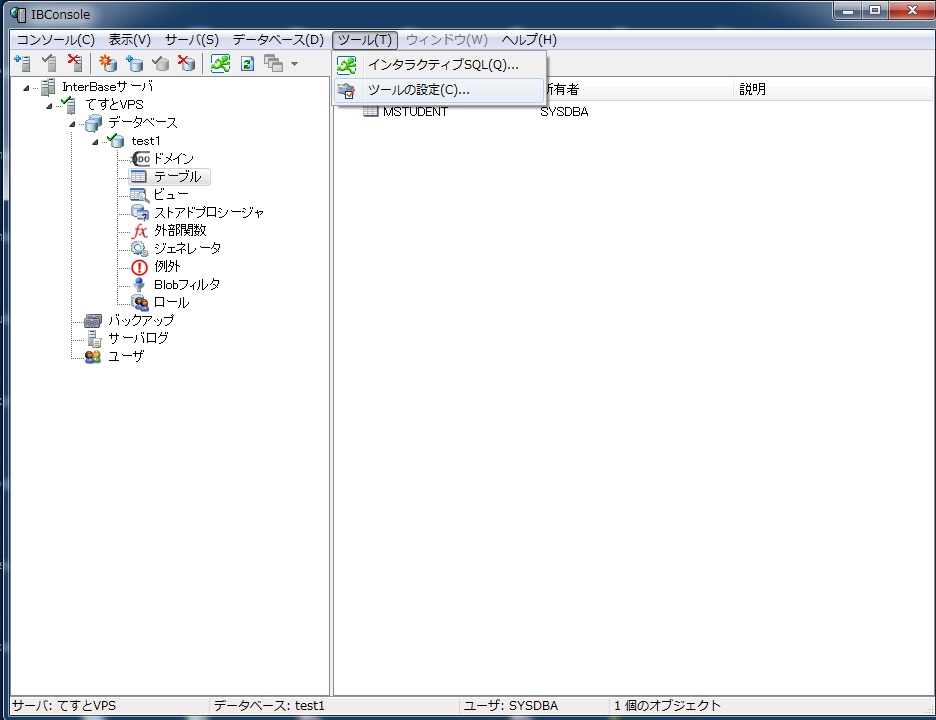Select the データベース tree item
The width and height of the screenshot is (936, 720).
pyautogui.click(x=143, y=122)
